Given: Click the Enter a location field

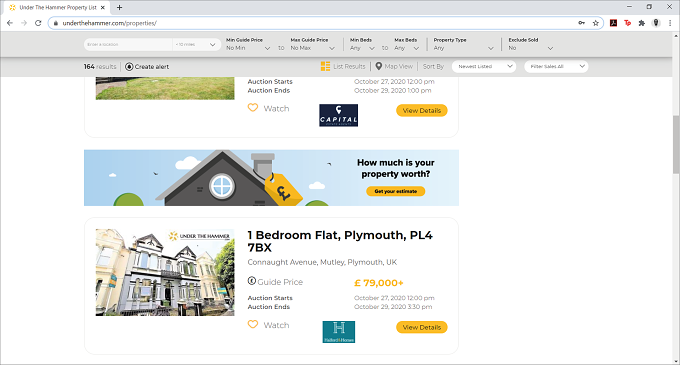Looking at the screenshot, I should [128, 44].
